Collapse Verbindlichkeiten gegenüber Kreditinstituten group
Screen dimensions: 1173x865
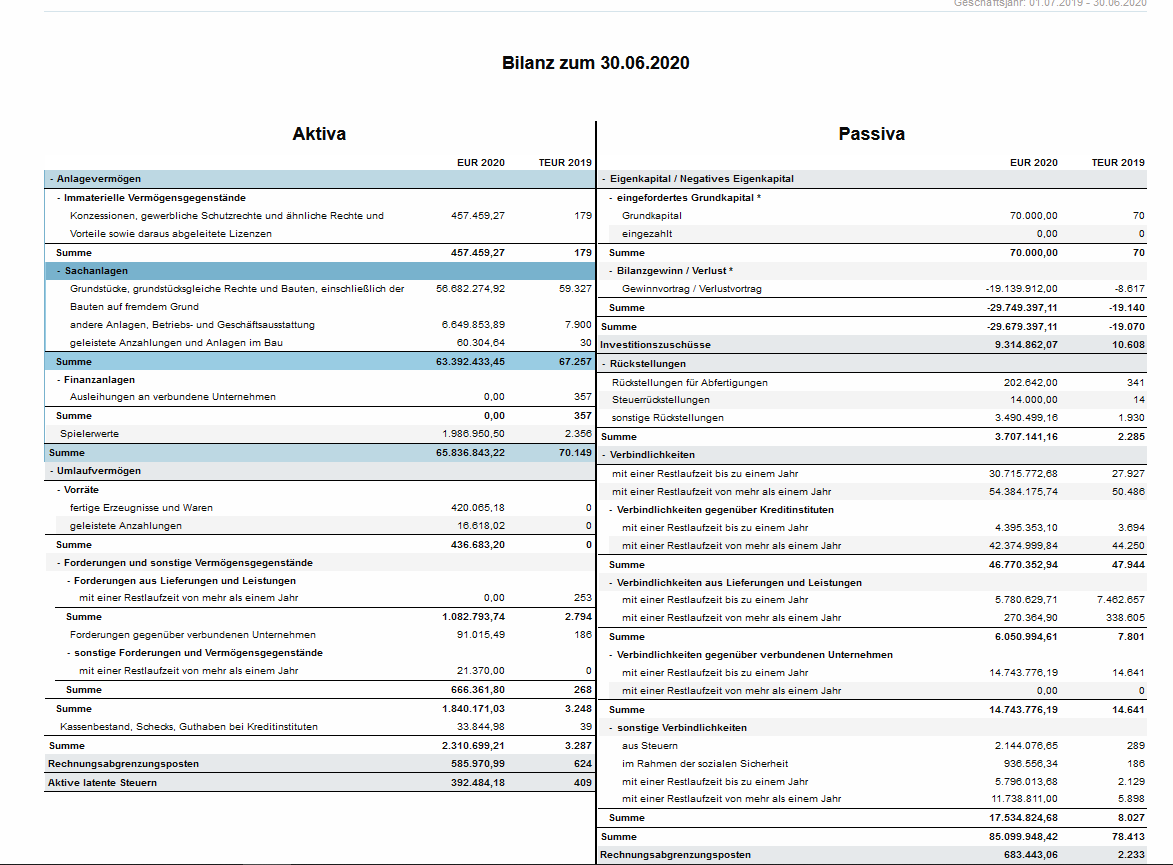point(611,510)
